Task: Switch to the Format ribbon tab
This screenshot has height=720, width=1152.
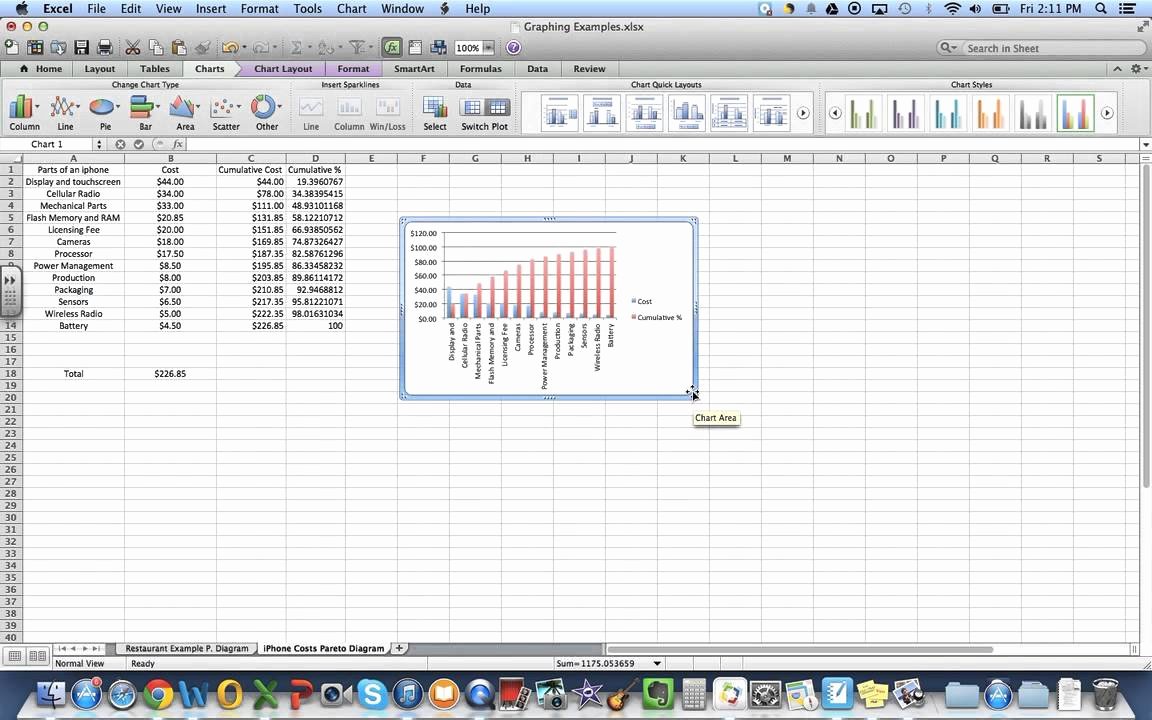Action: 353,68
